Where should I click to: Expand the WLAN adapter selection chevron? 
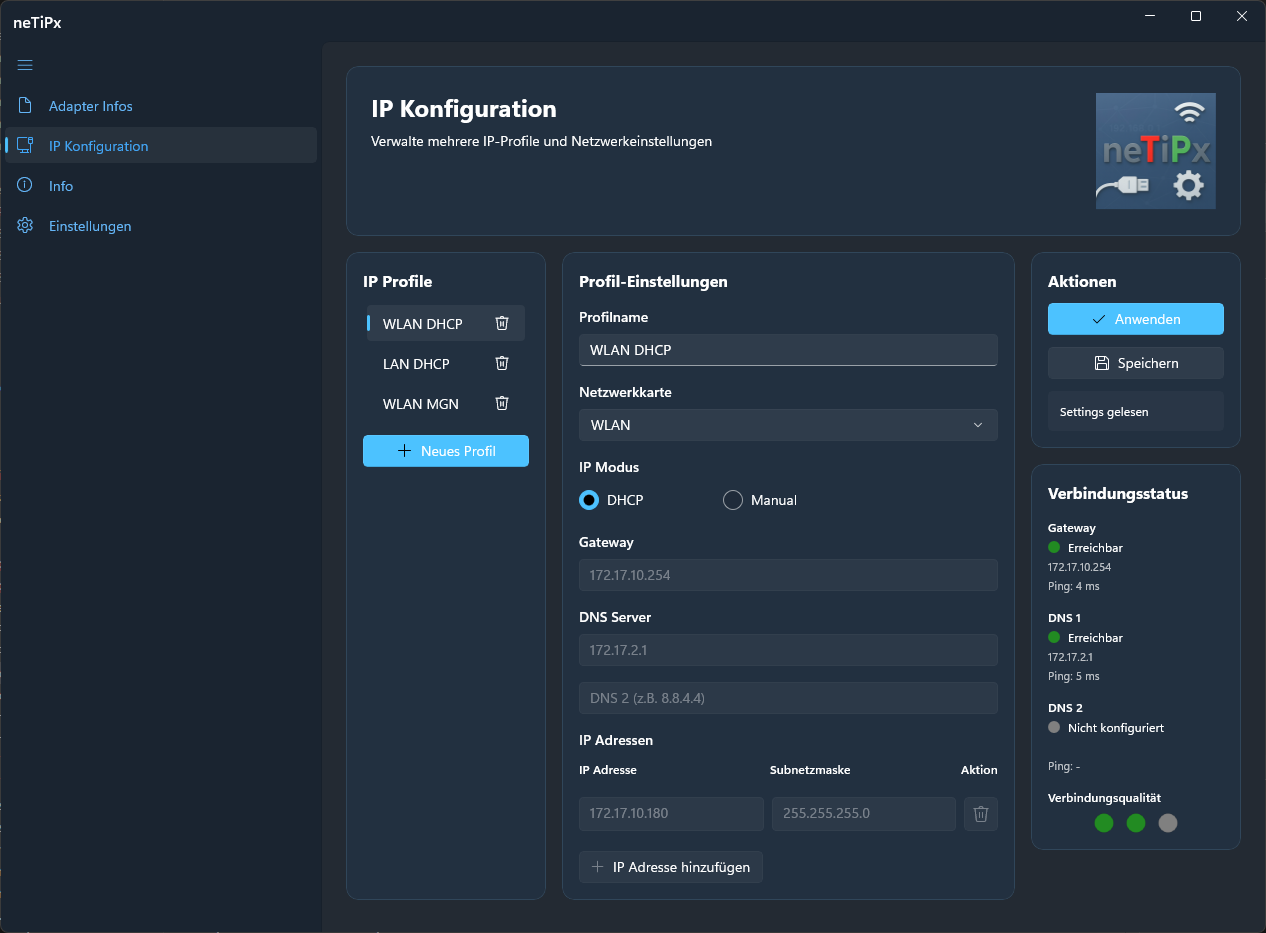[x=978, y=425]
